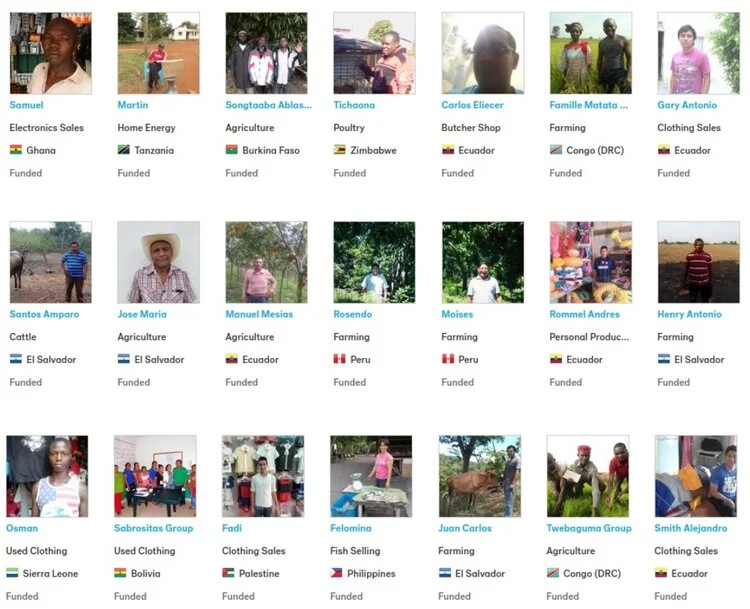Click the Palestine flag icon under Fadi

[228, 573]
